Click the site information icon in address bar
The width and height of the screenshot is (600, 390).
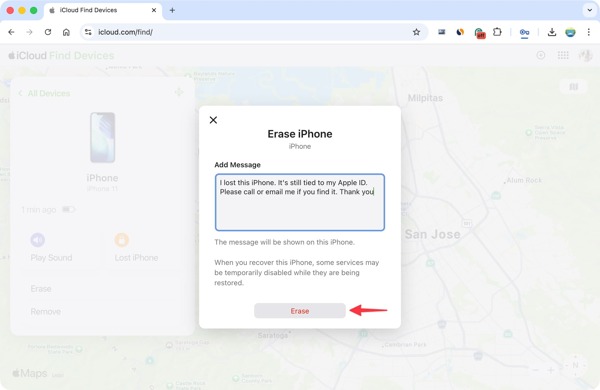[x=88, y=32]
